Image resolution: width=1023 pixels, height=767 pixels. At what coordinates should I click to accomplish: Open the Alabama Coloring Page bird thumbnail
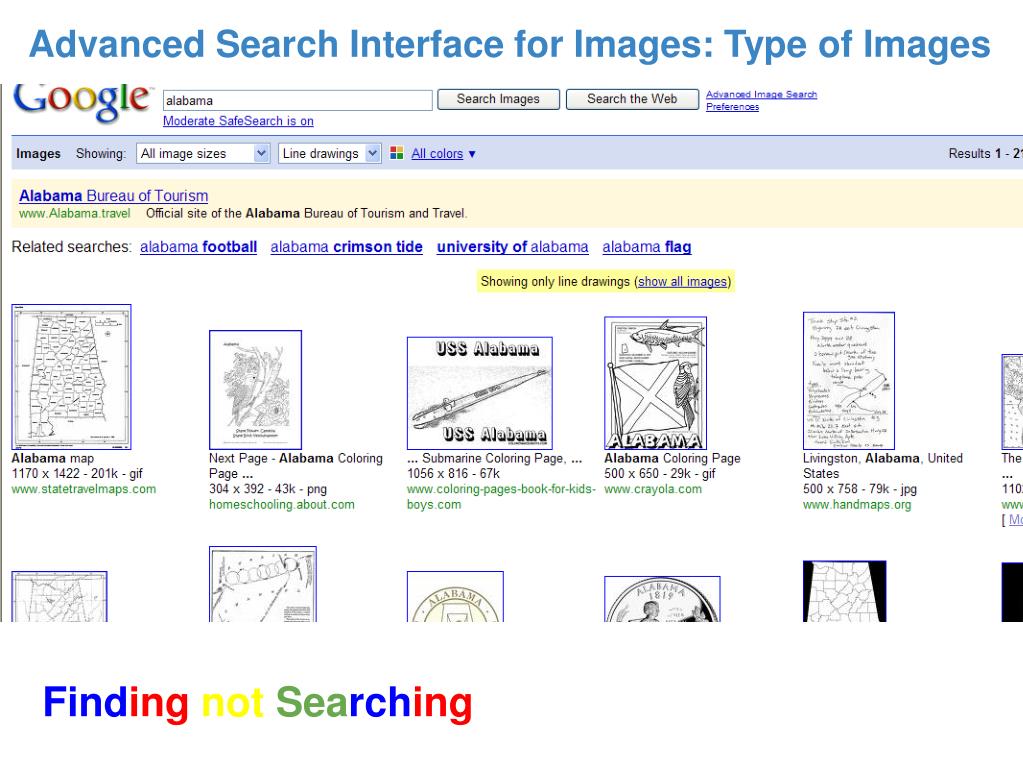coord(256,390)
